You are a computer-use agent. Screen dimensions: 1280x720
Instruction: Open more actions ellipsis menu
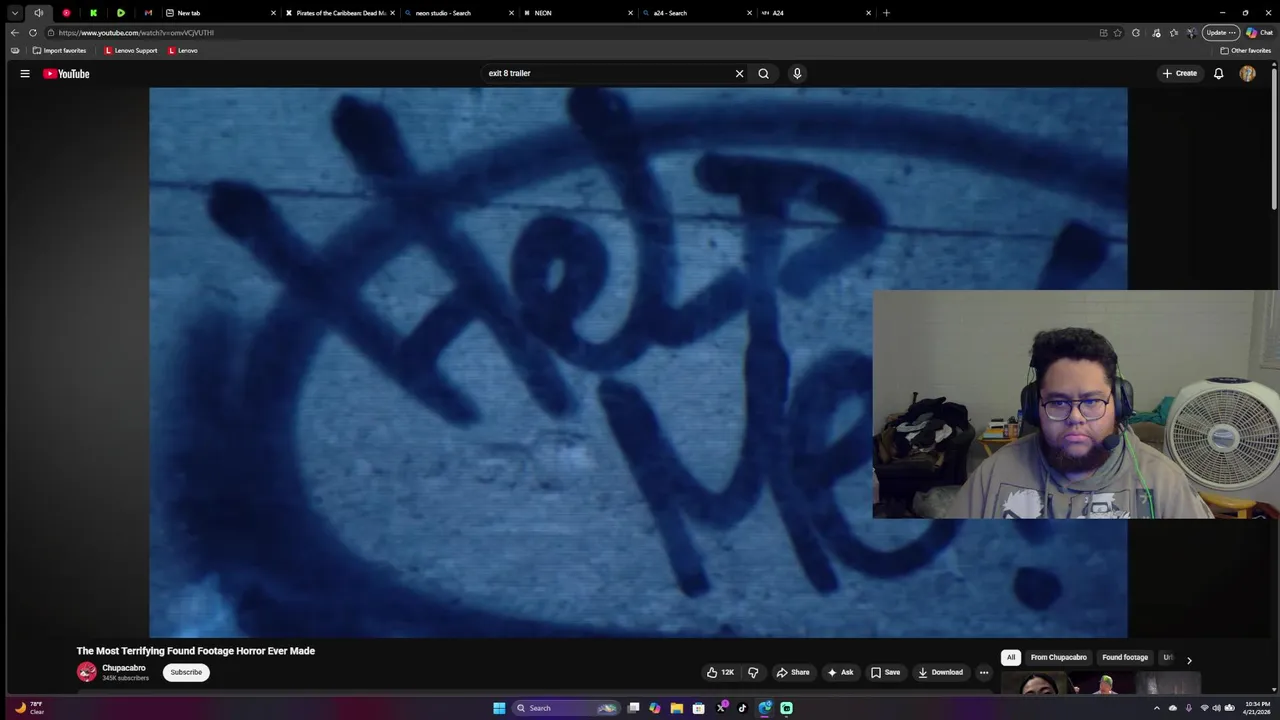[x=984, y=672]
